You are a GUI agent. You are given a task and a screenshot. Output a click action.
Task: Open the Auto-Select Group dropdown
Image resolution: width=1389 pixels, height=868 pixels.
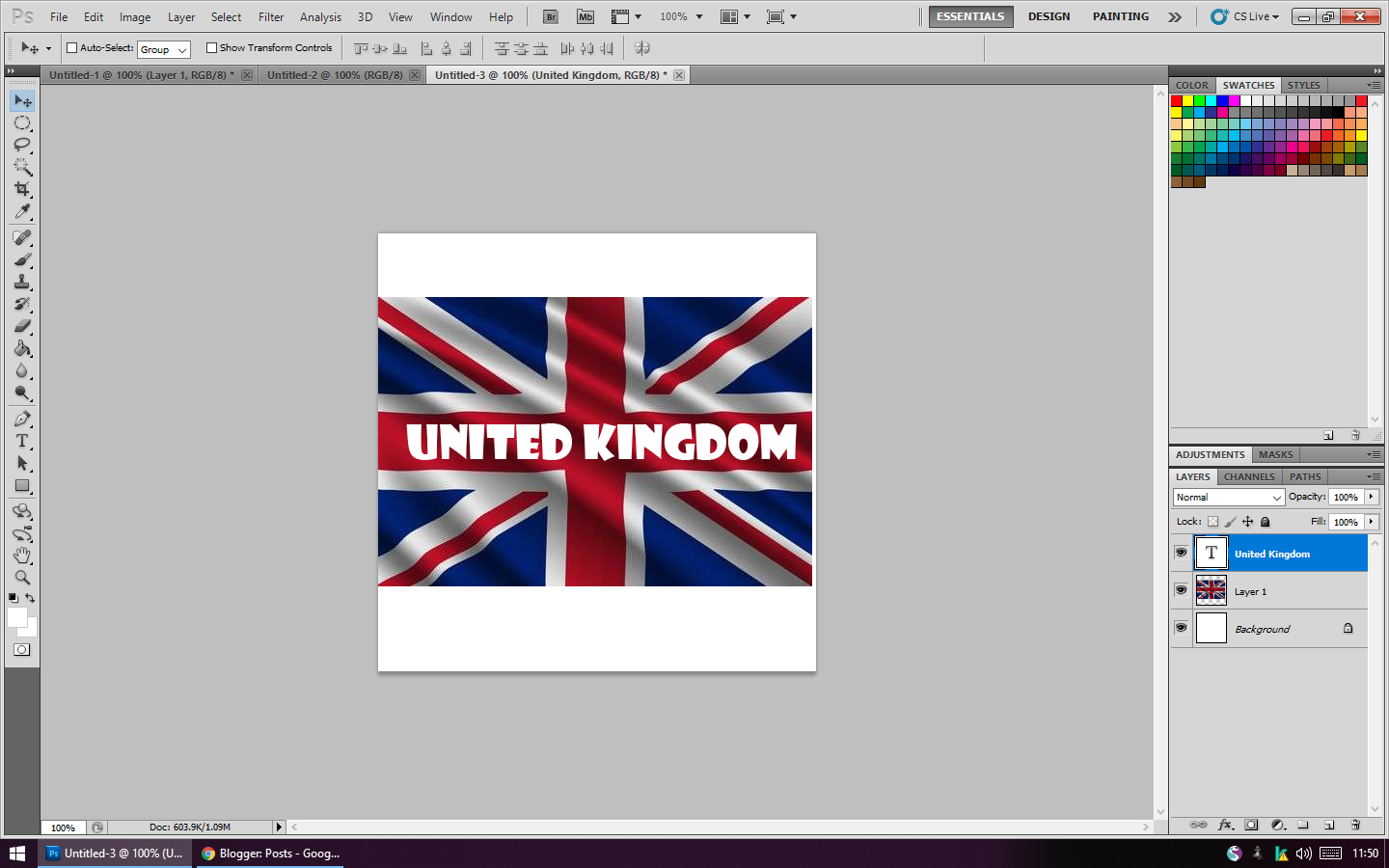164,49
